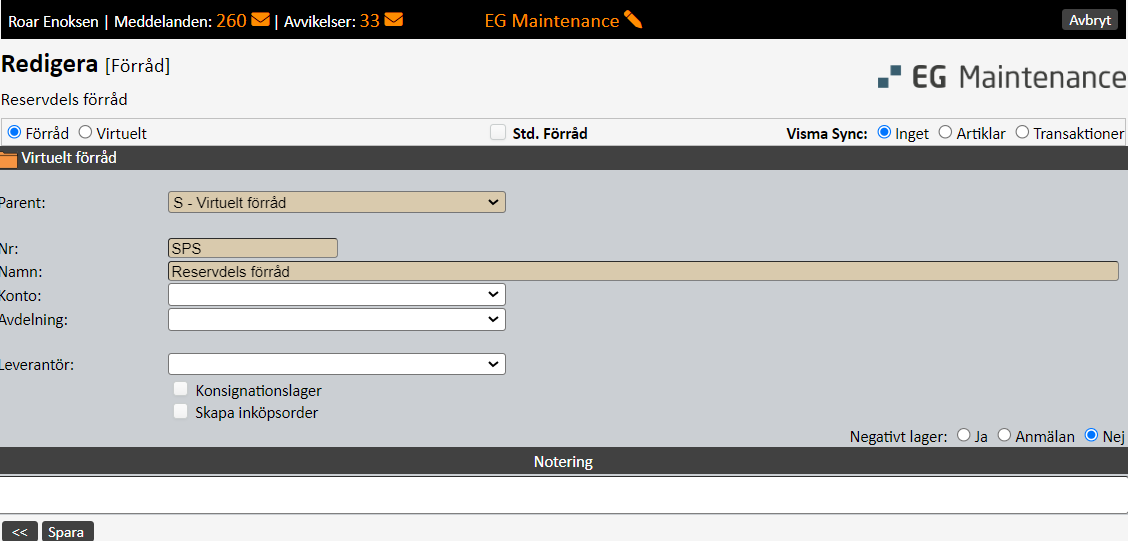Expand the Leverantör dropdown
Image resolution: width=1128 pixels, height=541 pixels.
pos(337,364)
